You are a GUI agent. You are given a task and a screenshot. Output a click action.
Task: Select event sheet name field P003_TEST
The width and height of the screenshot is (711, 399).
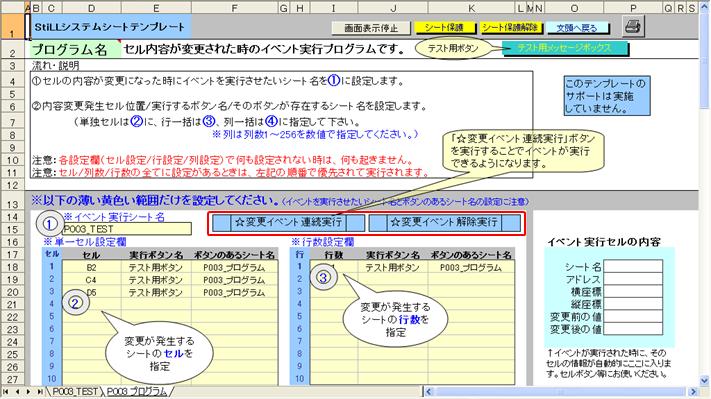pyautogui.click(x=127, y=229)
